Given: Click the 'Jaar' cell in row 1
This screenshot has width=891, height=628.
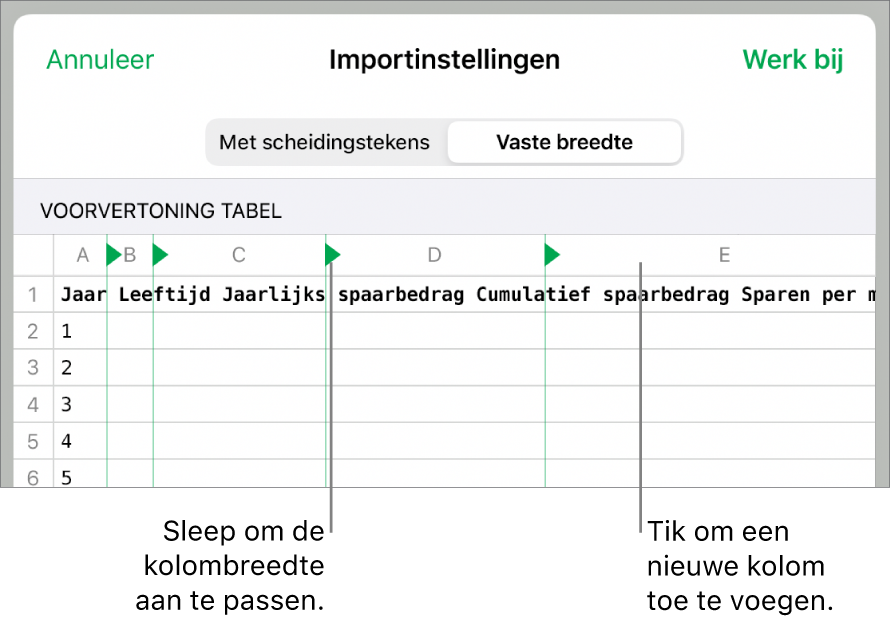Looking at the screenshot, I should (x=82, y=295).
